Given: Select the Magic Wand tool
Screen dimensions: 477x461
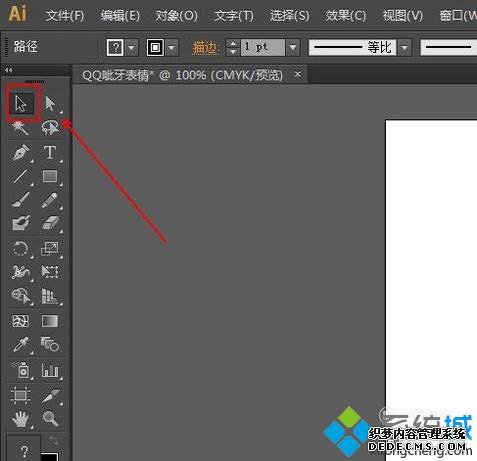Looking at the screenshot, I should tap(20, 128).
